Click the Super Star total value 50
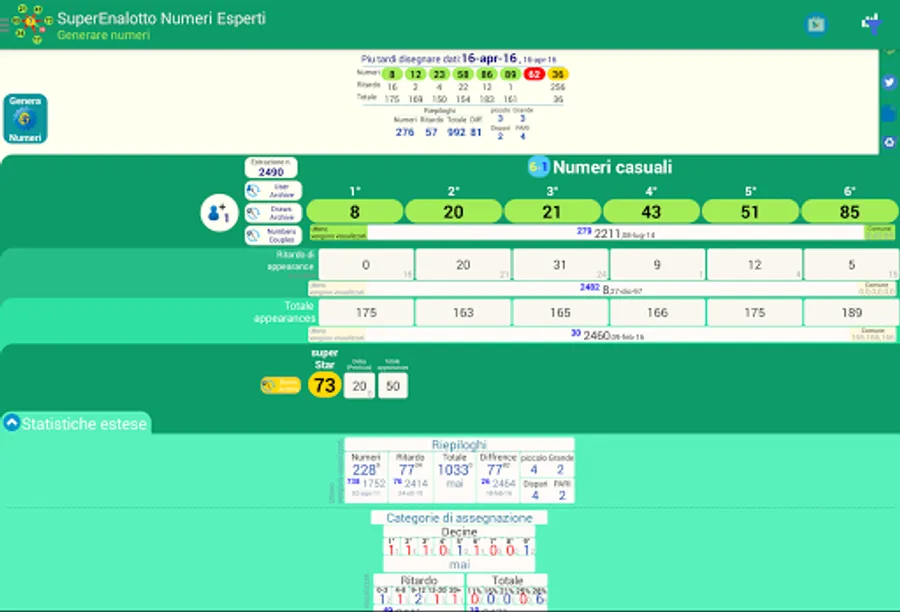The width and height of the screenshot is (900, 612). tap(393, 386)
